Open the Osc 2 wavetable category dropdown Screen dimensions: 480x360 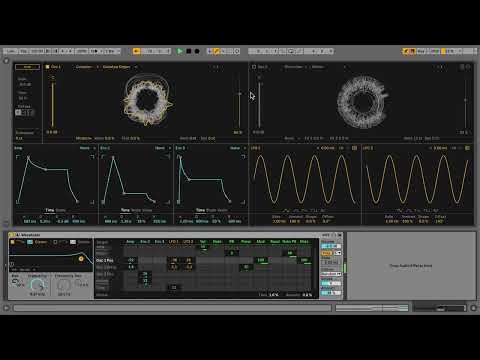(x=293, y=67)
